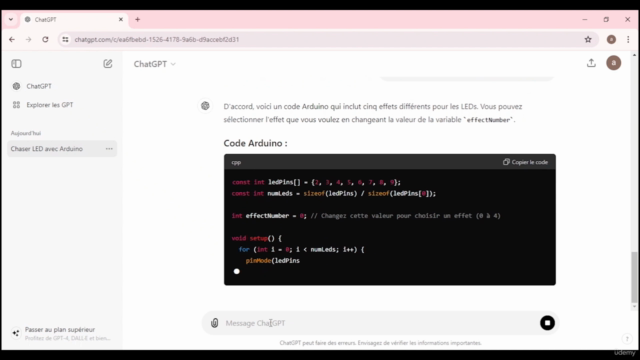640x360 pixels.
Task: Open the user profile avatar in ChatGPT
Action: (613, 63)
